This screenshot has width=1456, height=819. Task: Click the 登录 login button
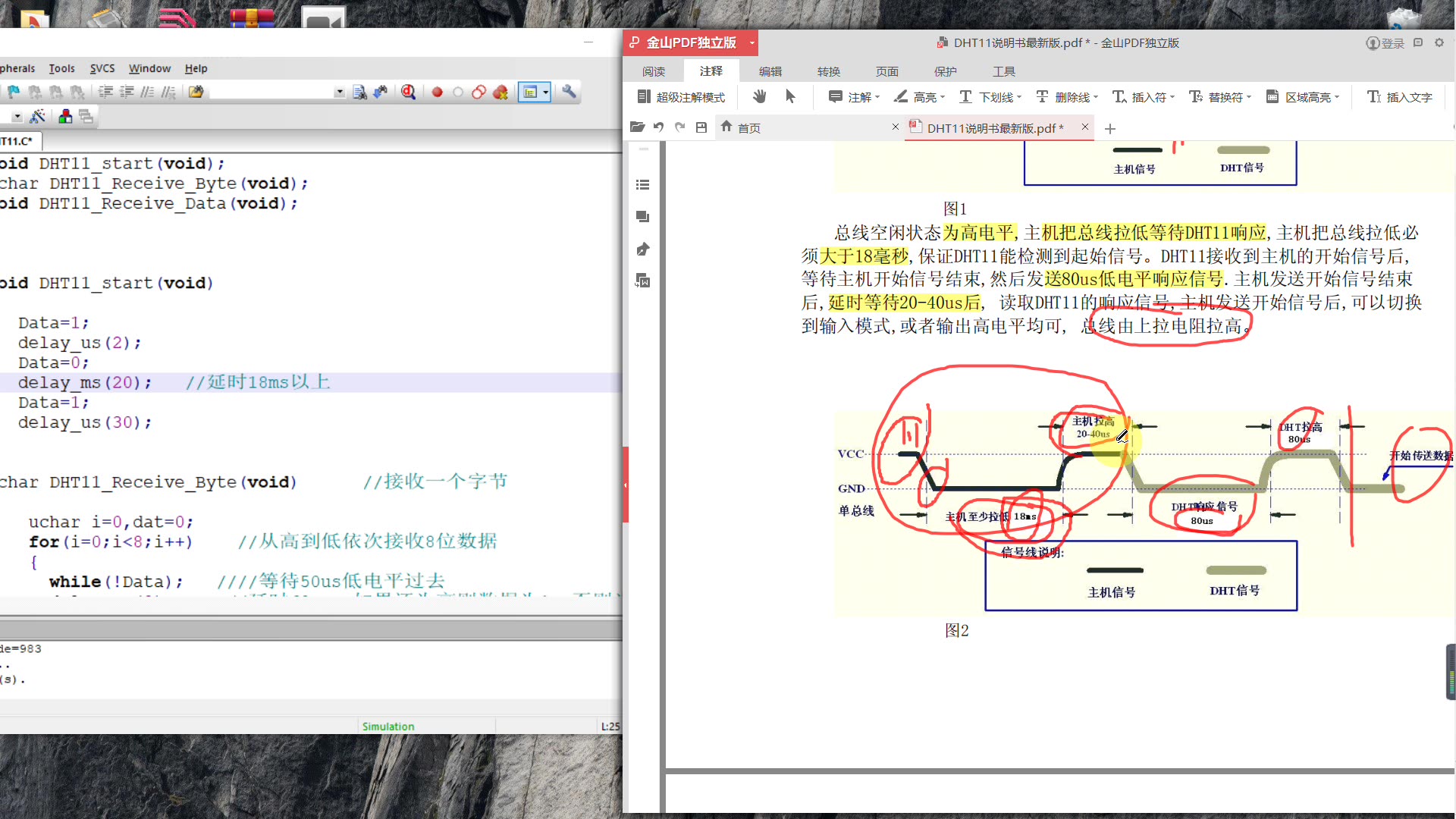(1385, 43)
